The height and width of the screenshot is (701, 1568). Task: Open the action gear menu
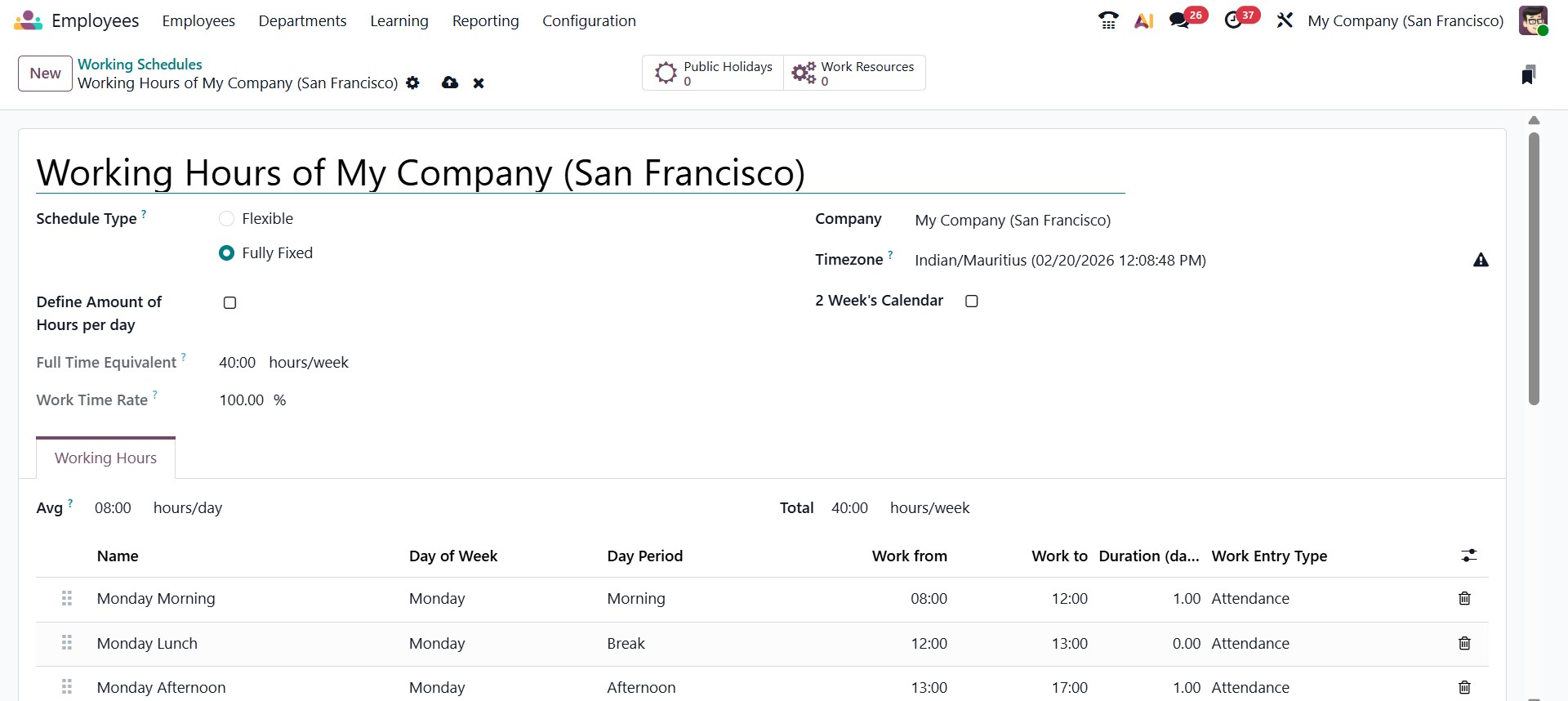point(413,83)
